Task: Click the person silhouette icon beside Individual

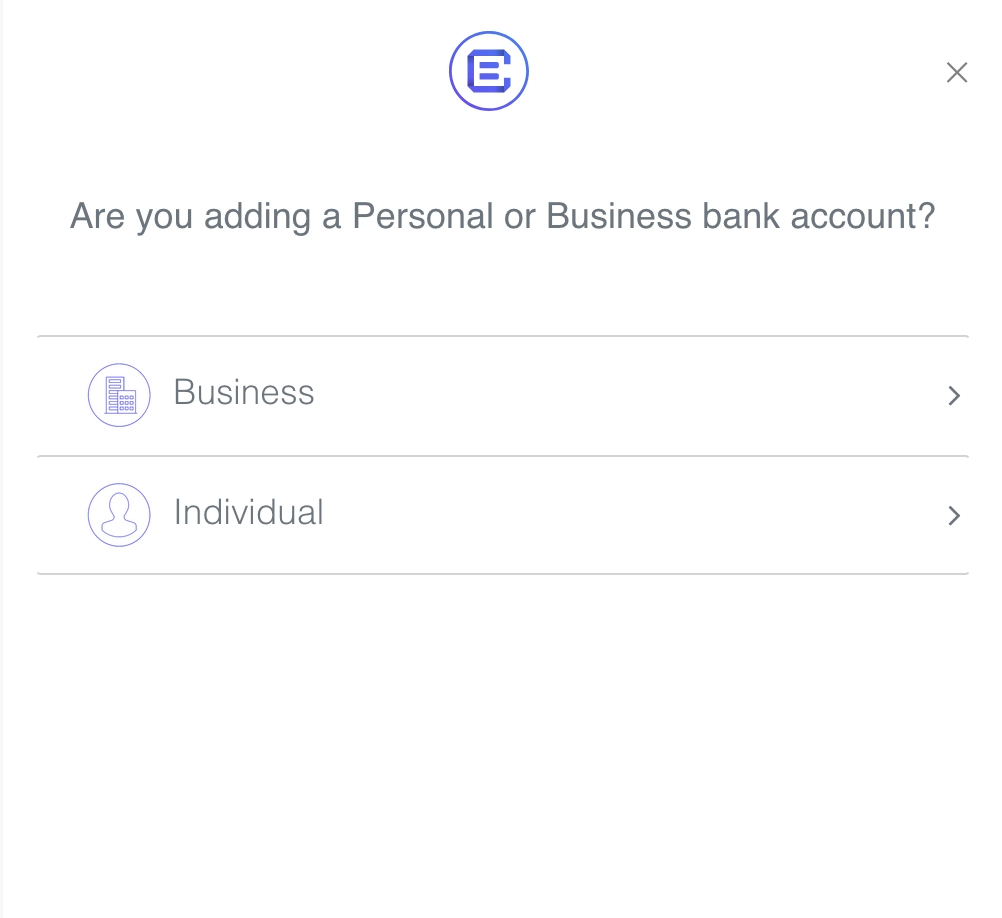Action: tap(119, 515)
